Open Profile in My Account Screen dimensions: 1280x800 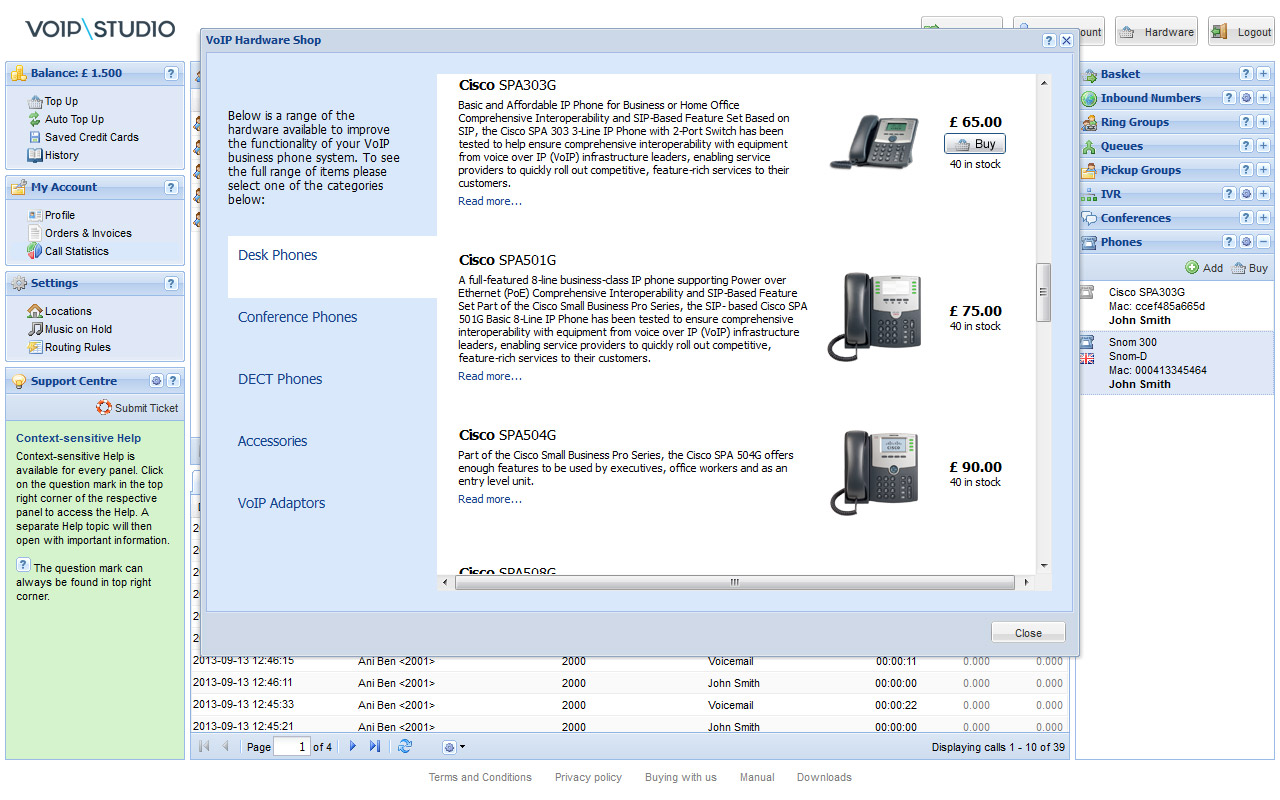[59, 215]
